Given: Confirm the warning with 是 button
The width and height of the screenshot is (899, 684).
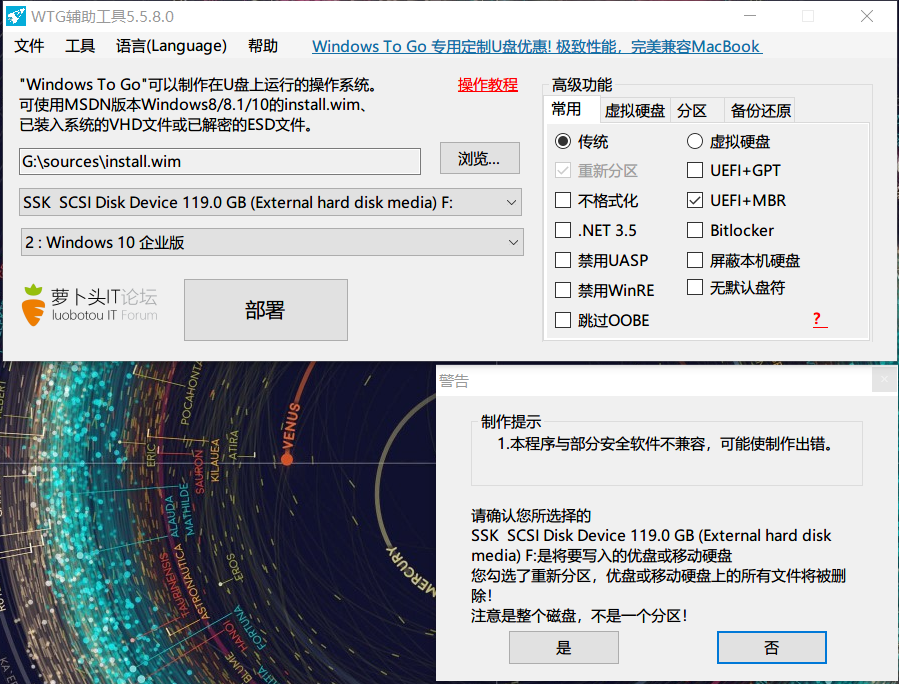Looking at the screenshot, I should pos(564,647).
